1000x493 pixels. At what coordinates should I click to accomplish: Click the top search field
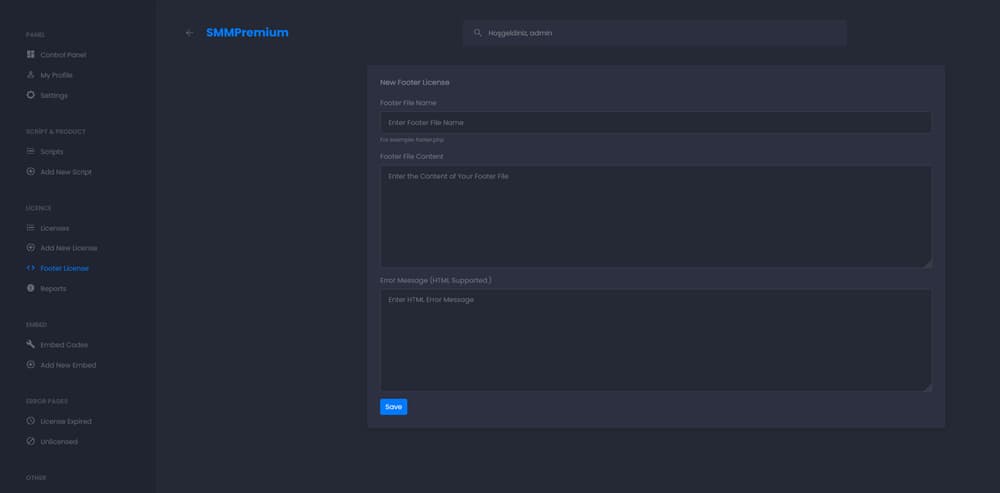click(x=655, y=33)
